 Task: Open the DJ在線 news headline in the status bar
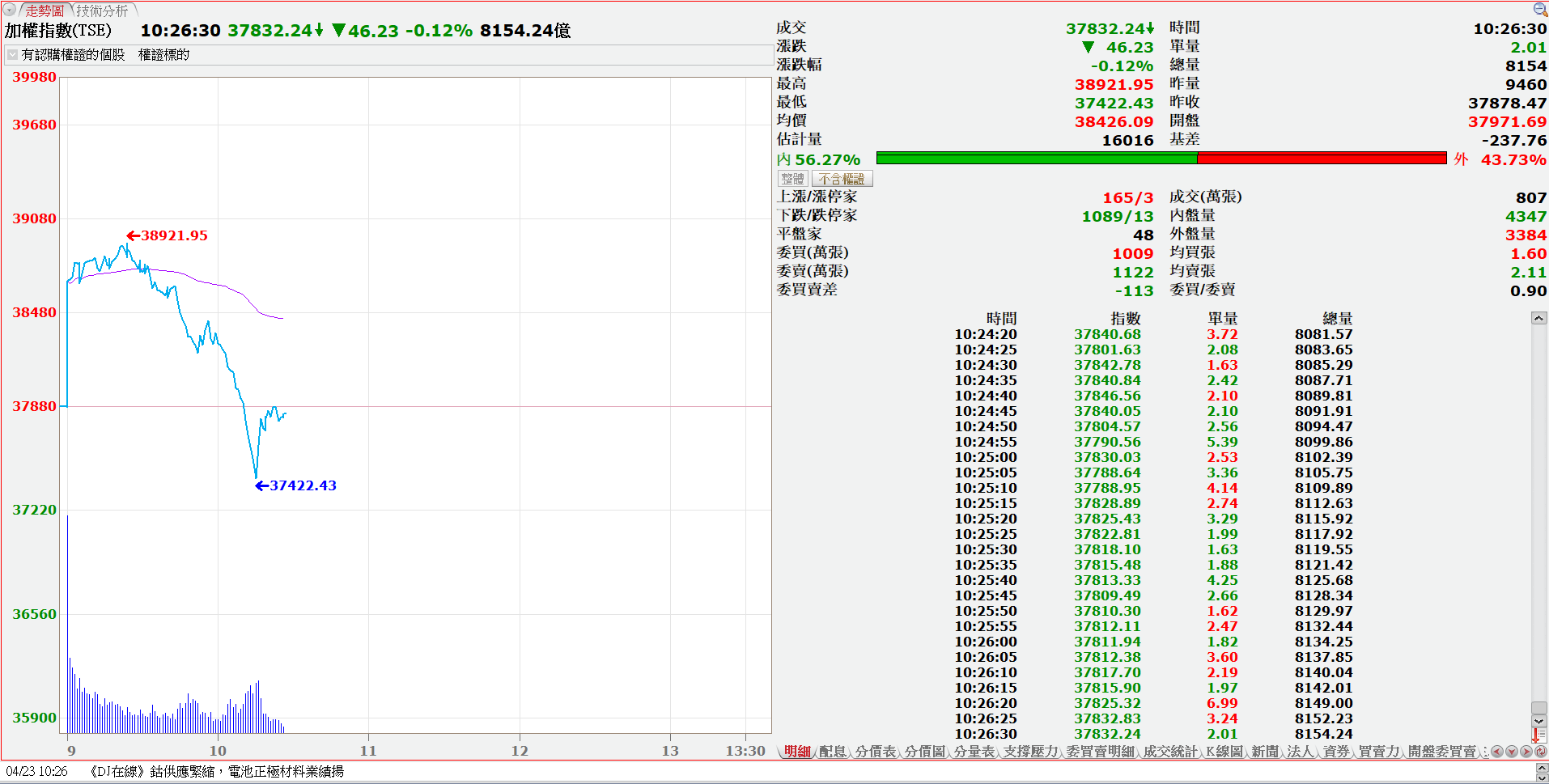click(217, 772)
